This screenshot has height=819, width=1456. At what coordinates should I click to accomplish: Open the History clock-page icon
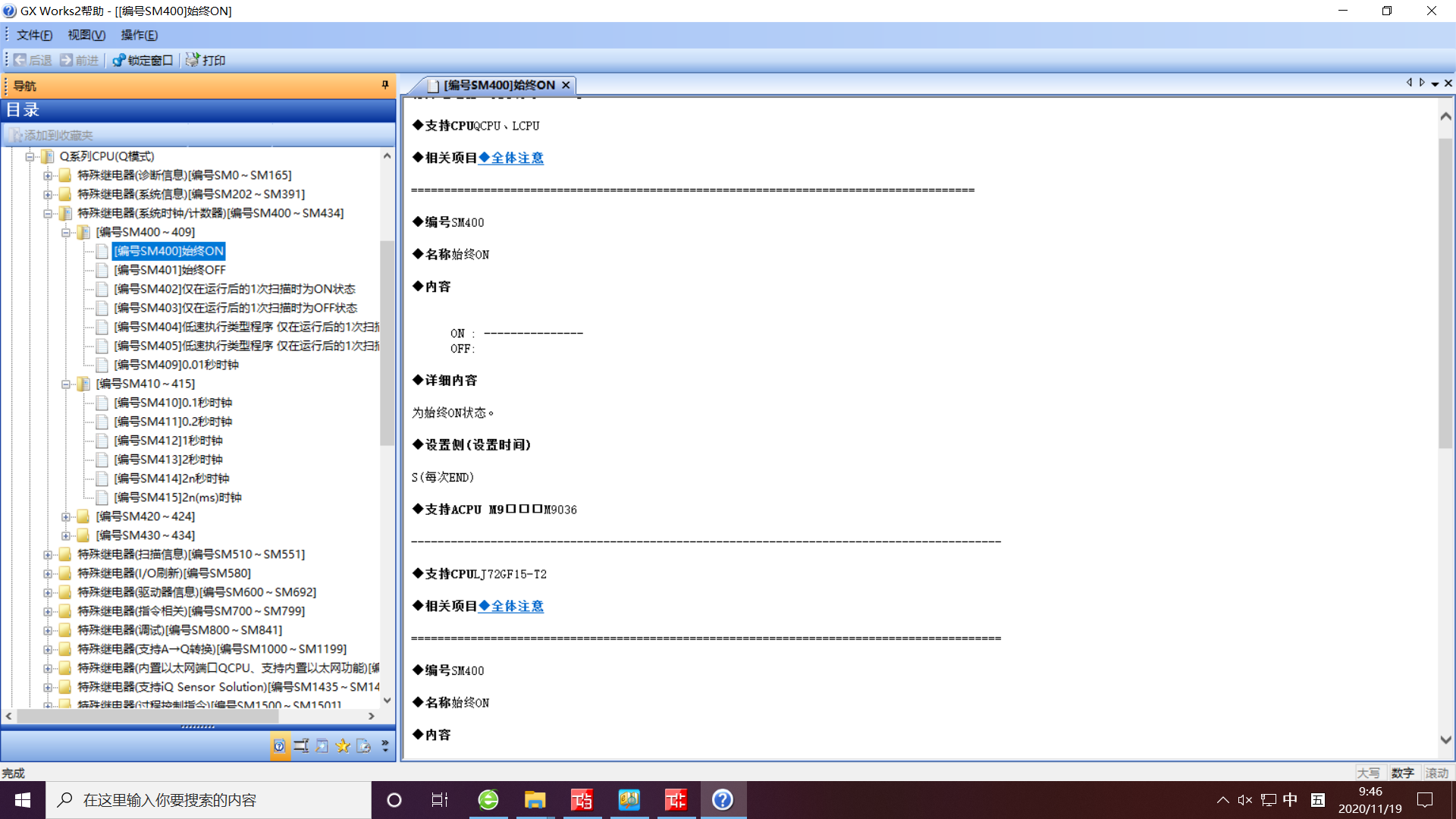[364, 746]
